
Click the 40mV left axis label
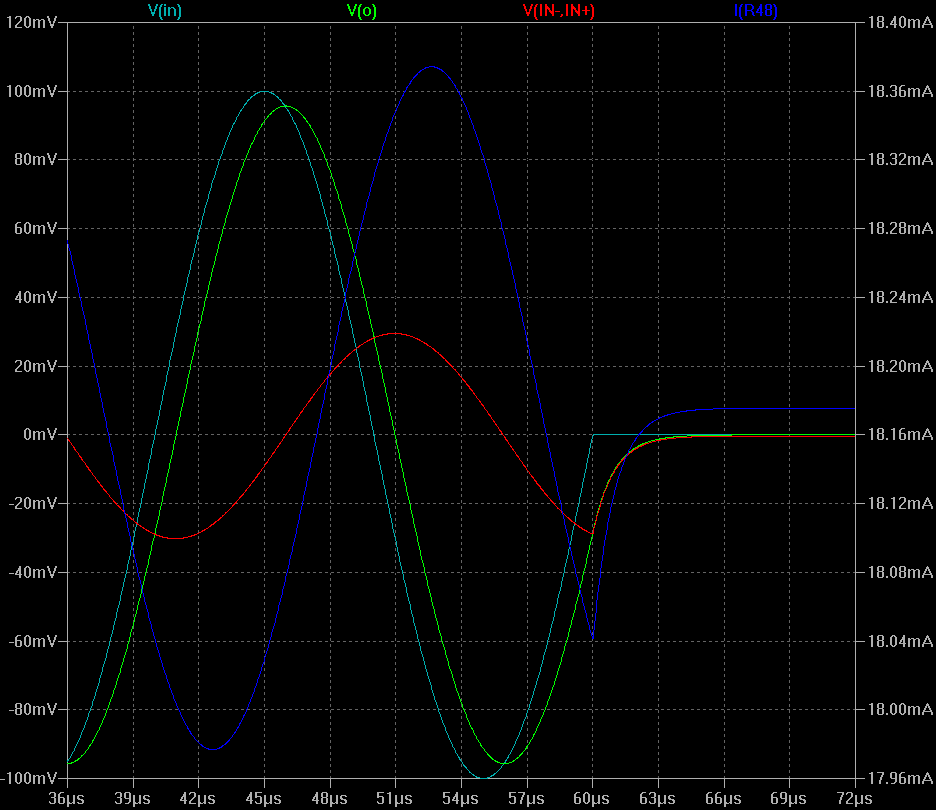35,297
